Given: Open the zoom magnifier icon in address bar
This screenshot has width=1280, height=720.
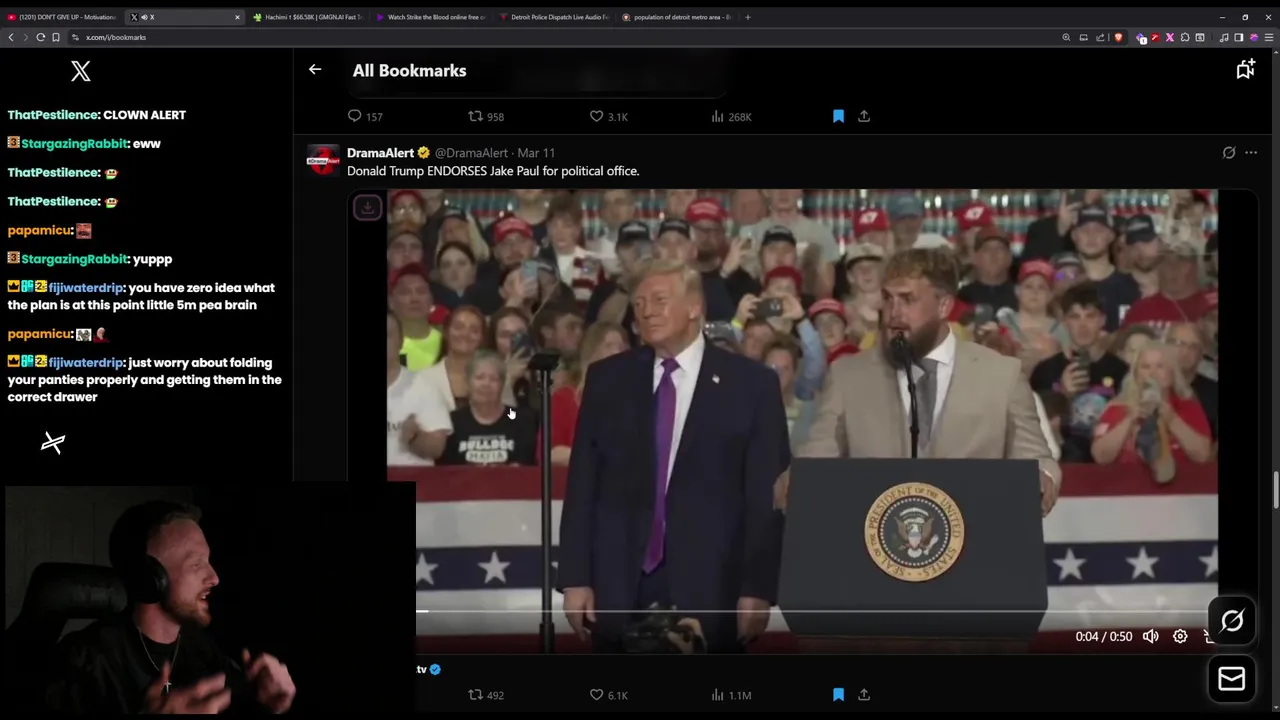Looking at the screenshot, I should click(1066, 37).
